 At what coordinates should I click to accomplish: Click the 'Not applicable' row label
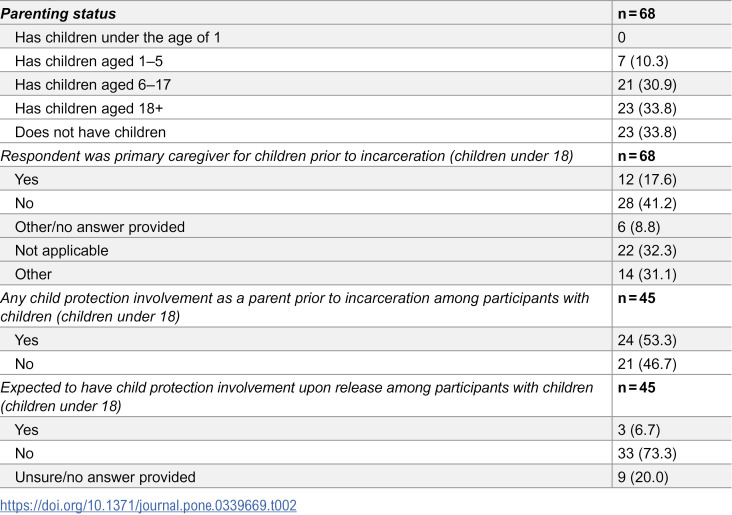coord(62,251)
